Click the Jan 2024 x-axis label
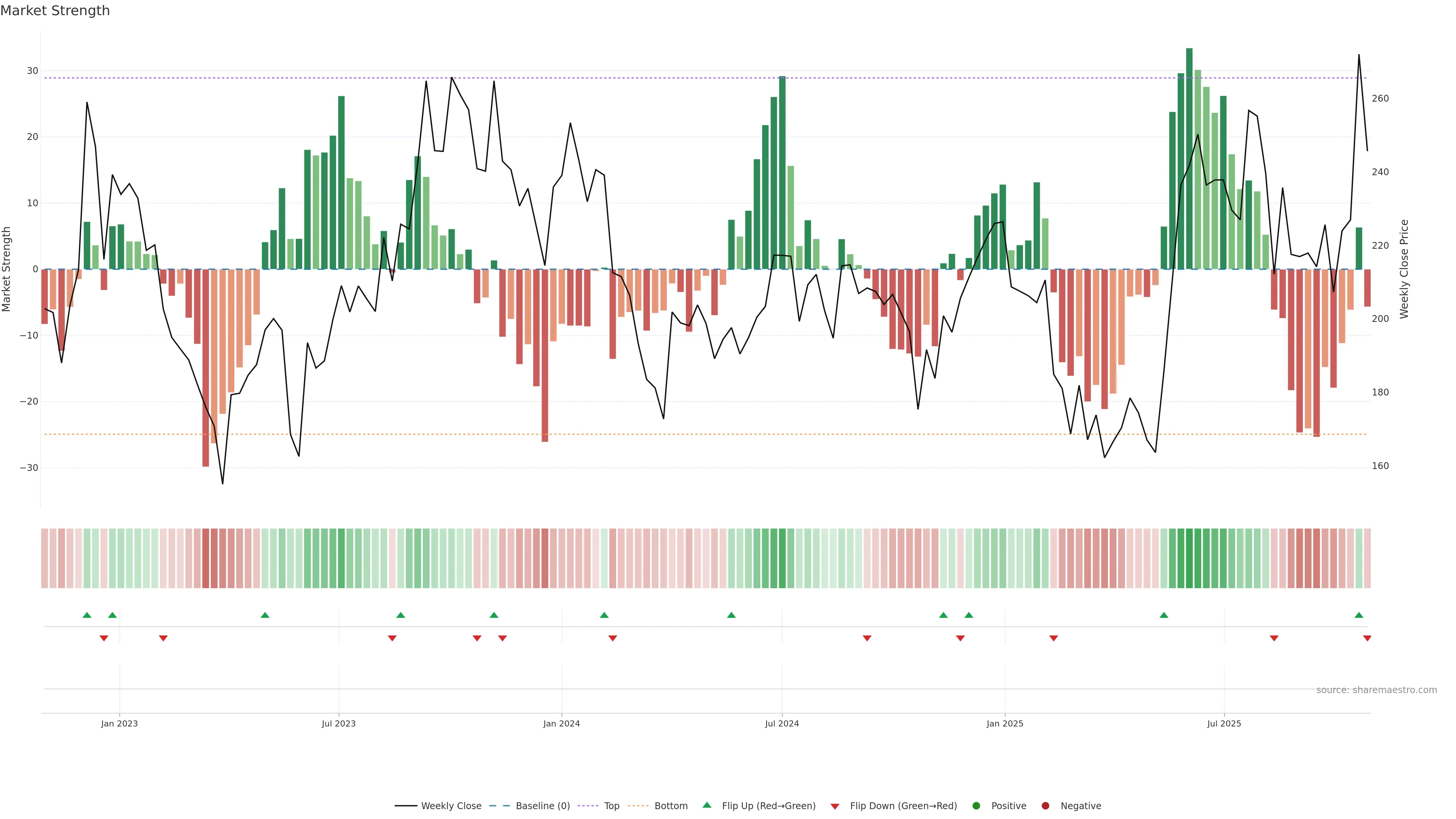The image size is (1456, 819). 561,723
